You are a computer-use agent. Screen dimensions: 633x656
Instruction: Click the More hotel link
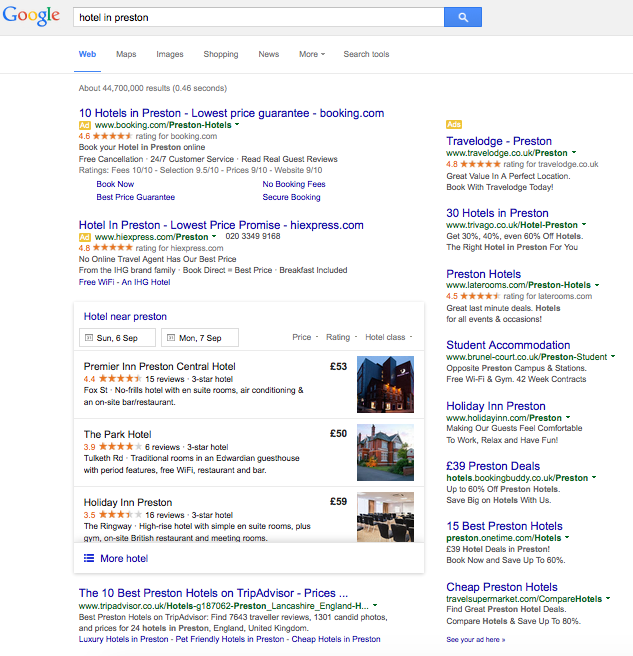[x=124, y=558]
